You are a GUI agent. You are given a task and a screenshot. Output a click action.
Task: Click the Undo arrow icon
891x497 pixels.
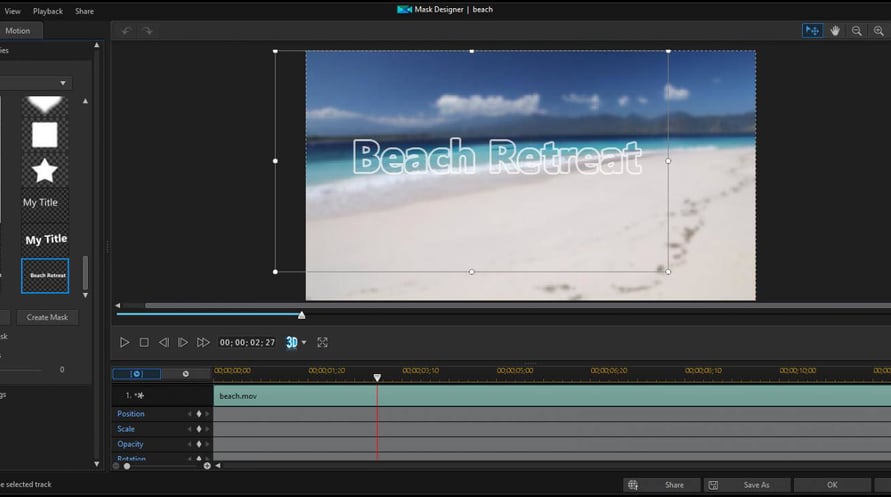pos(126,31)
